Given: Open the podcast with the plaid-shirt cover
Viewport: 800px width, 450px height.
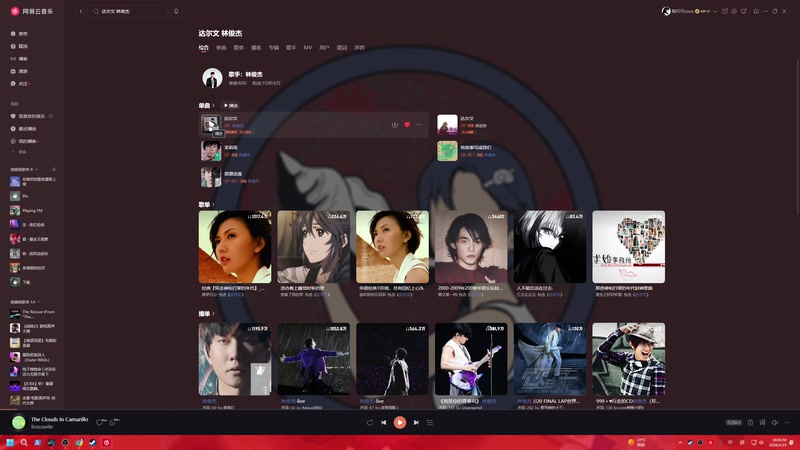Looking at the screenshot, I should [x=629, y=359].
